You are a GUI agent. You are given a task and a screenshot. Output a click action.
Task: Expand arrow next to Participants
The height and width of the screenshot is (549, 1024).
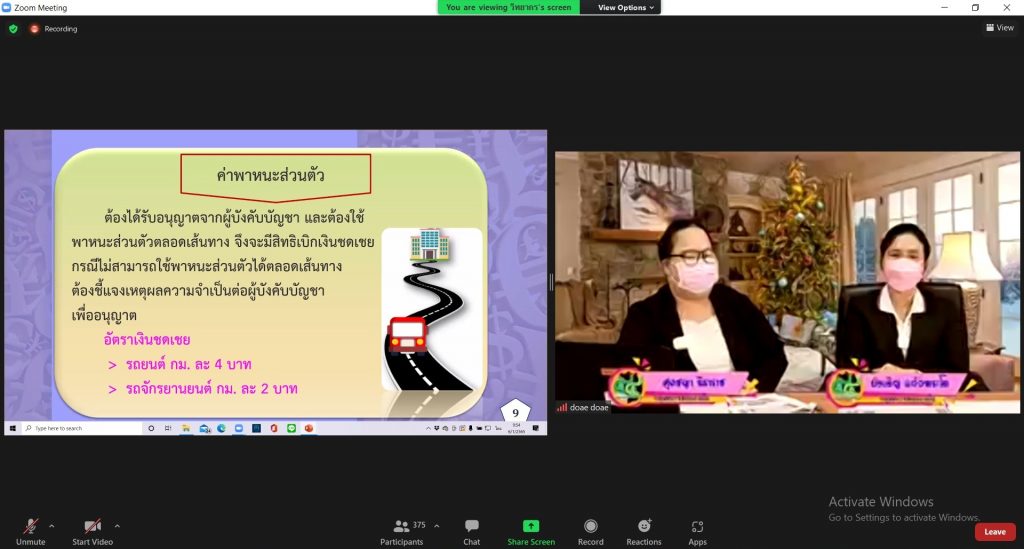coord(436,525)
